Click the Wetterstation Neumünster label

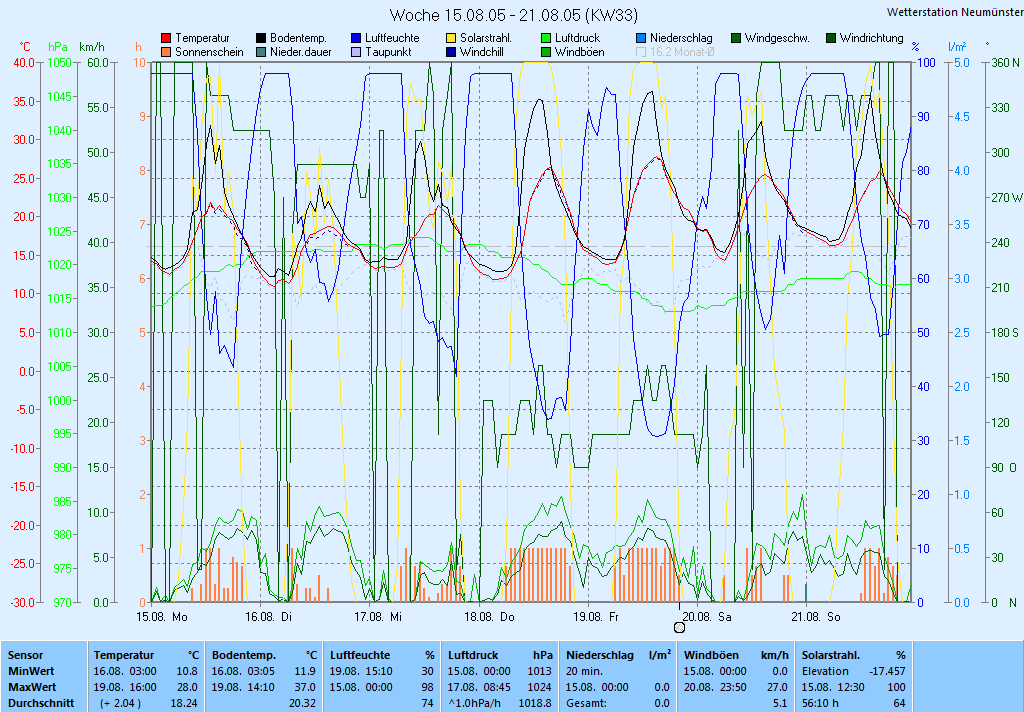click(x=955, y=12)
